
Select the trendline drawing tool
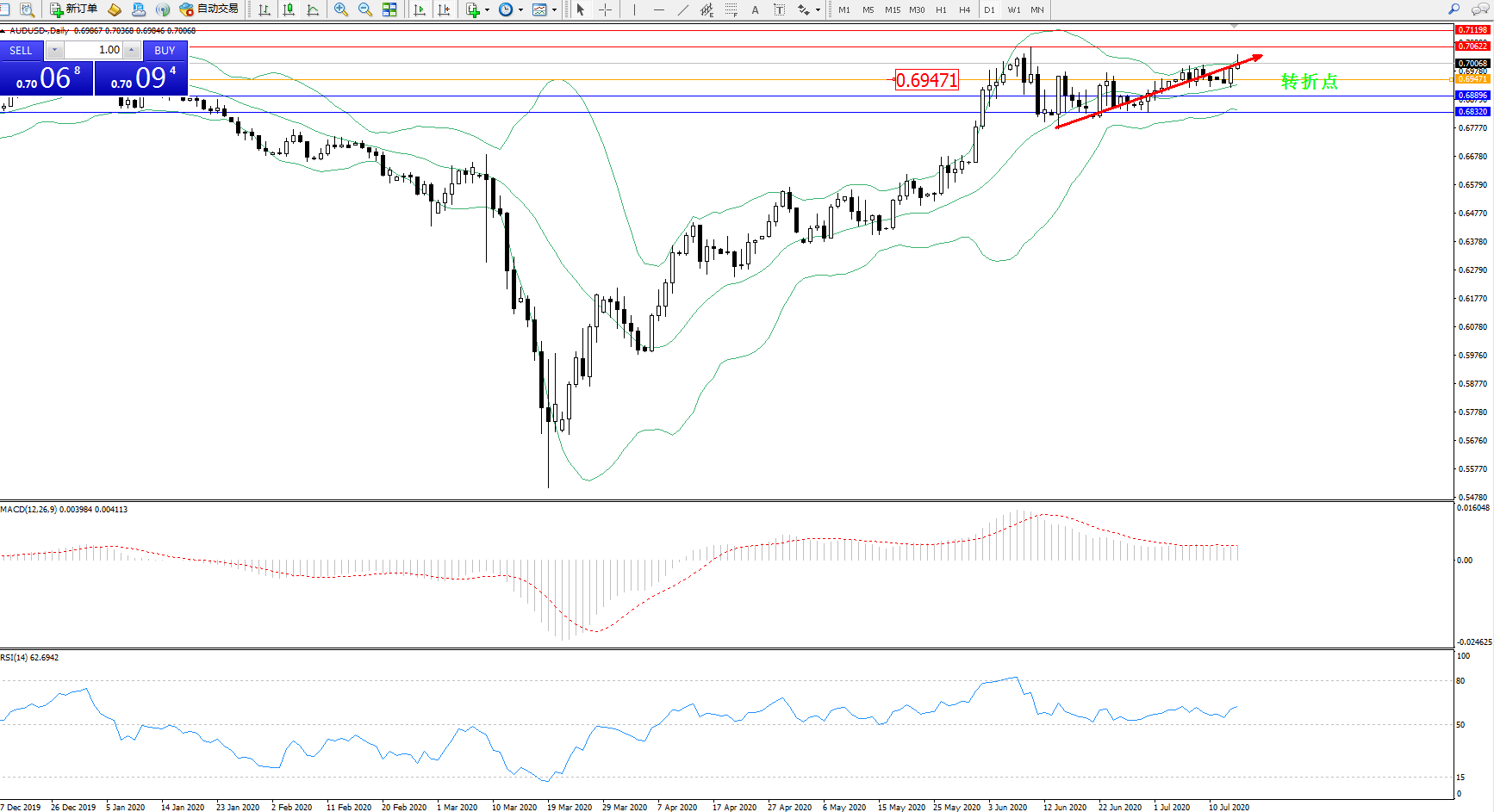(683, 9)
